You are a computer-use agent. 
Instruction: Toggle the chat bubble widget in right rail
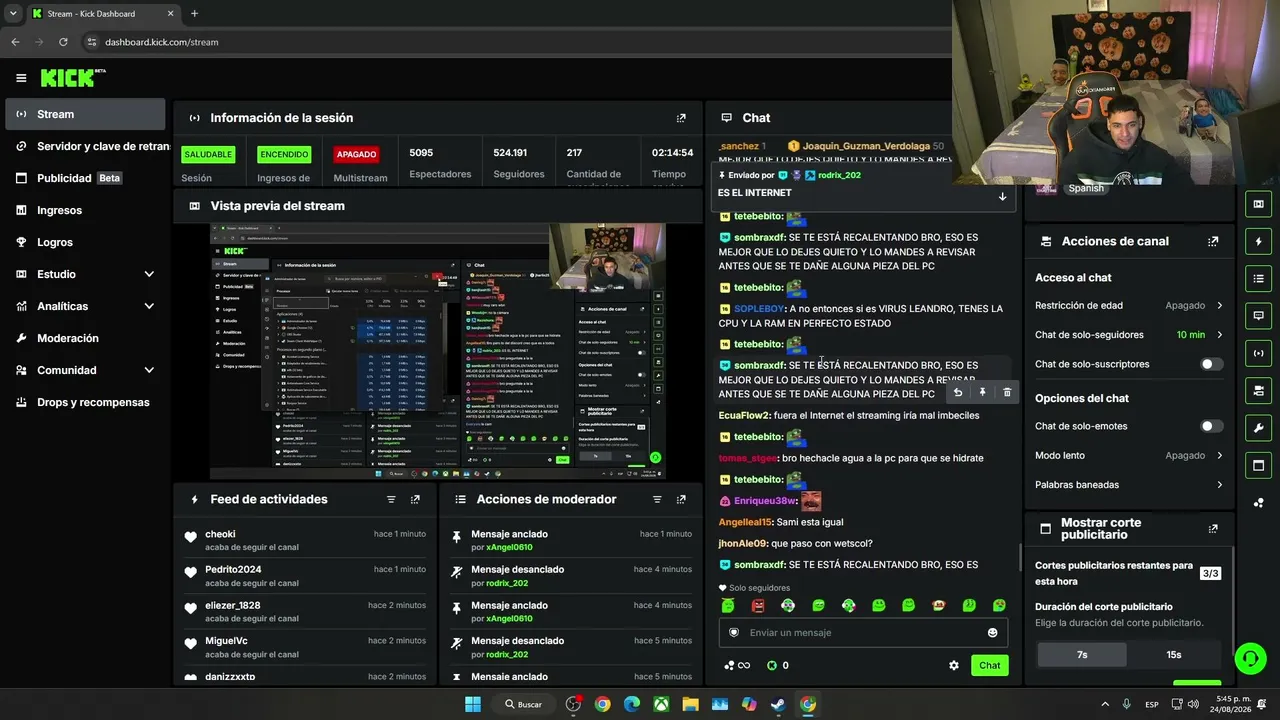coord(1259,315)
